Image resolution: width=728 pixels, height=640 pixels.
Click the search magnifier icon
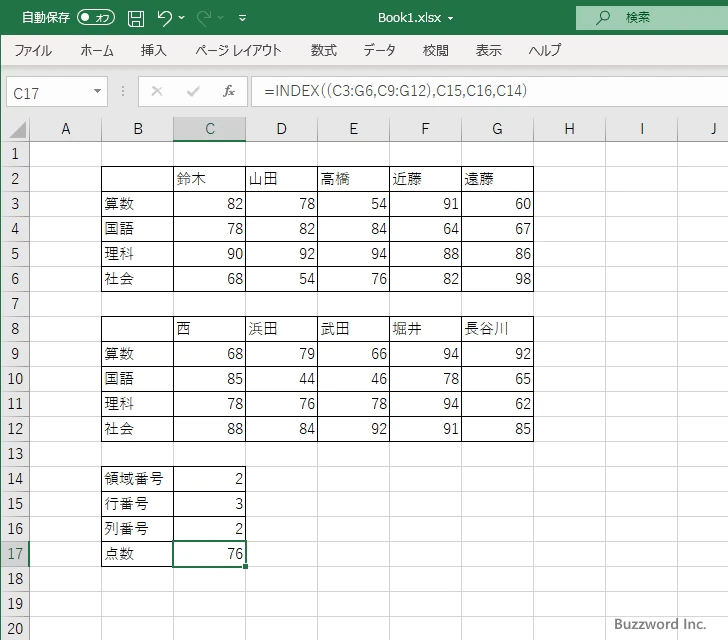[x=603, y=18]
